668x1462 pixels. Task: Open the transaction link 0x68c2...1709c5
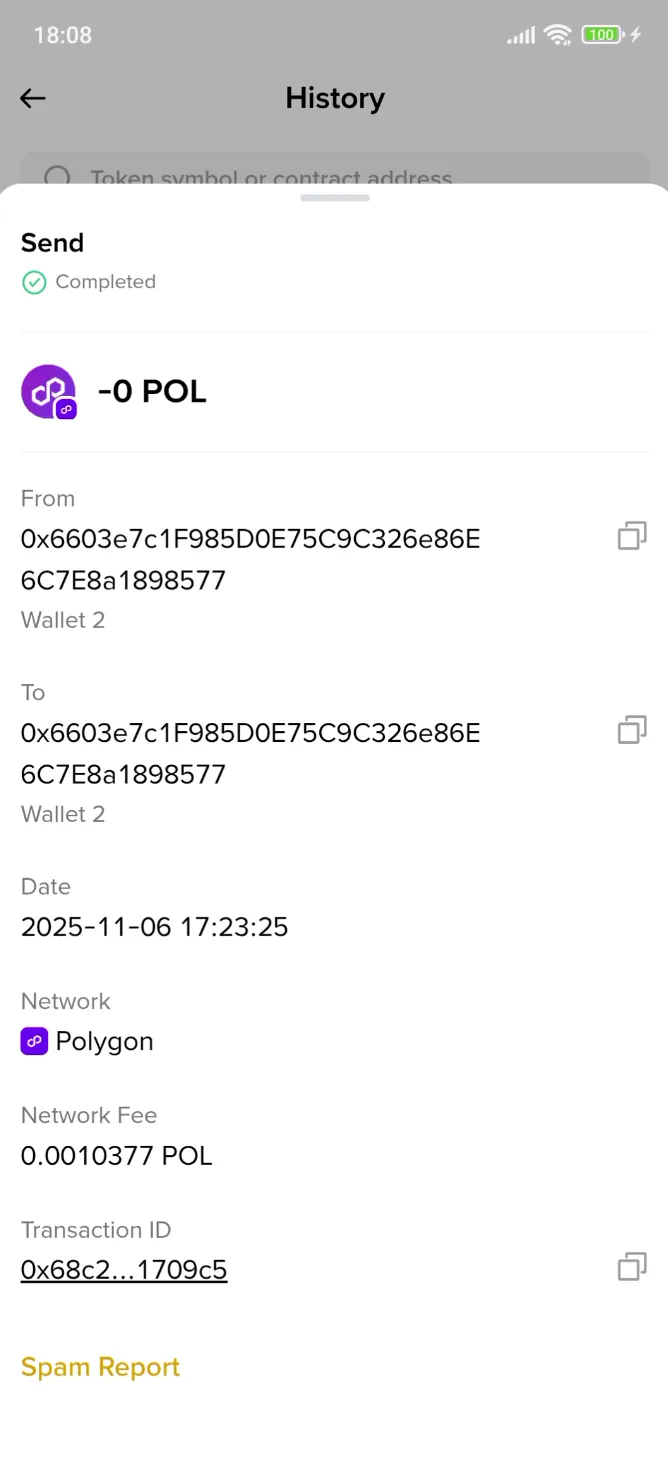click(x=124, y=1268)
